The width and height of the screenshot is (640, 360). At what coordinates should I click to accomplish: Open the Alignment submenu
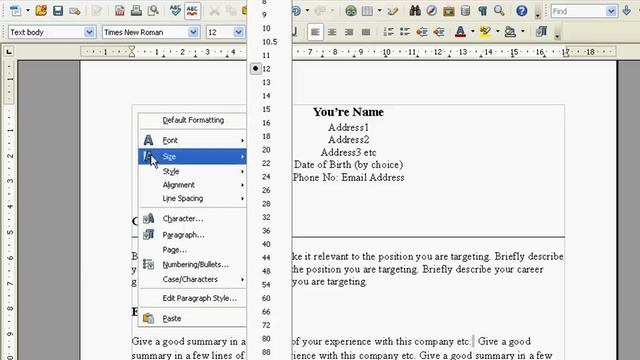pyautogui.click(x=193, y=185)
